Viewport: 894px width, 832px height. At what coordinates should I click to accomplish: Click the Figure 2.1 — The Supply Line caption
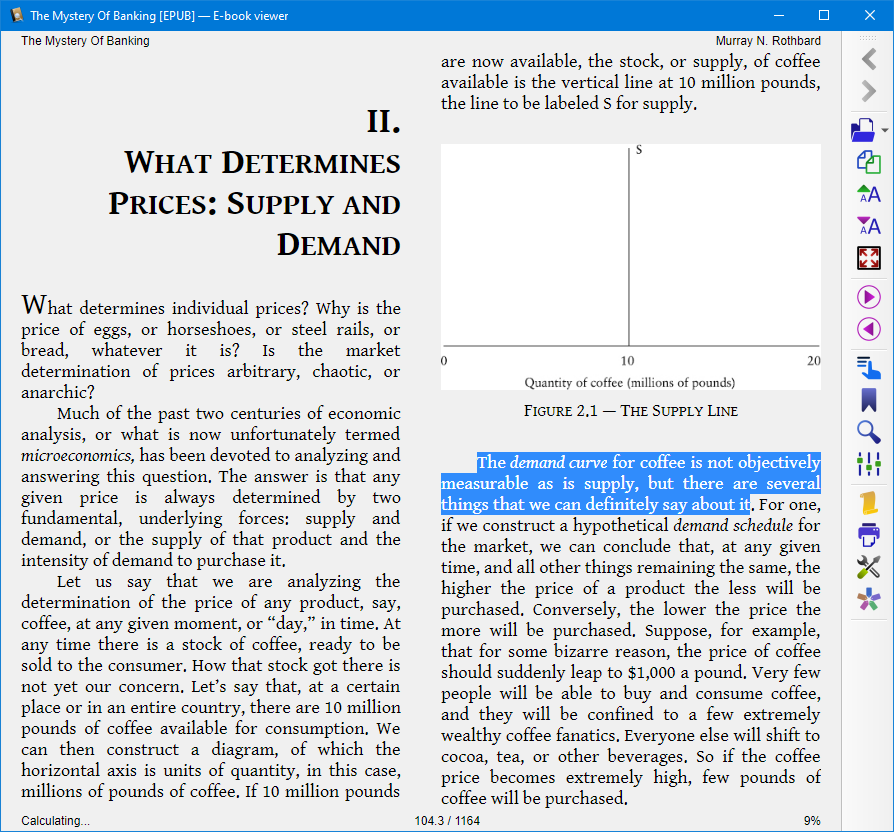631,411
